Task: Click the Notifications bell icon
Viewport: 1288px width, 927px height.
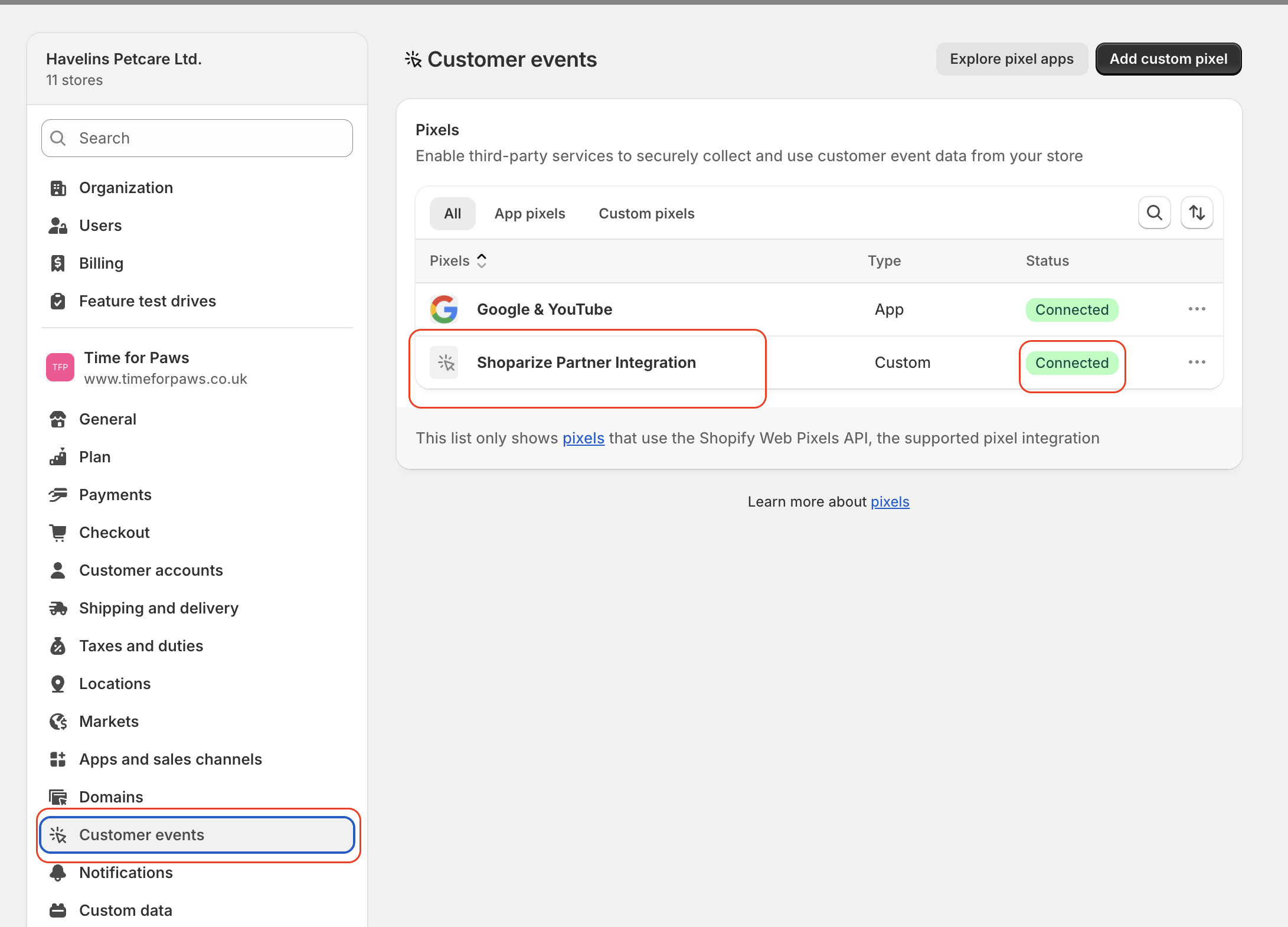Action: point(58,873)
